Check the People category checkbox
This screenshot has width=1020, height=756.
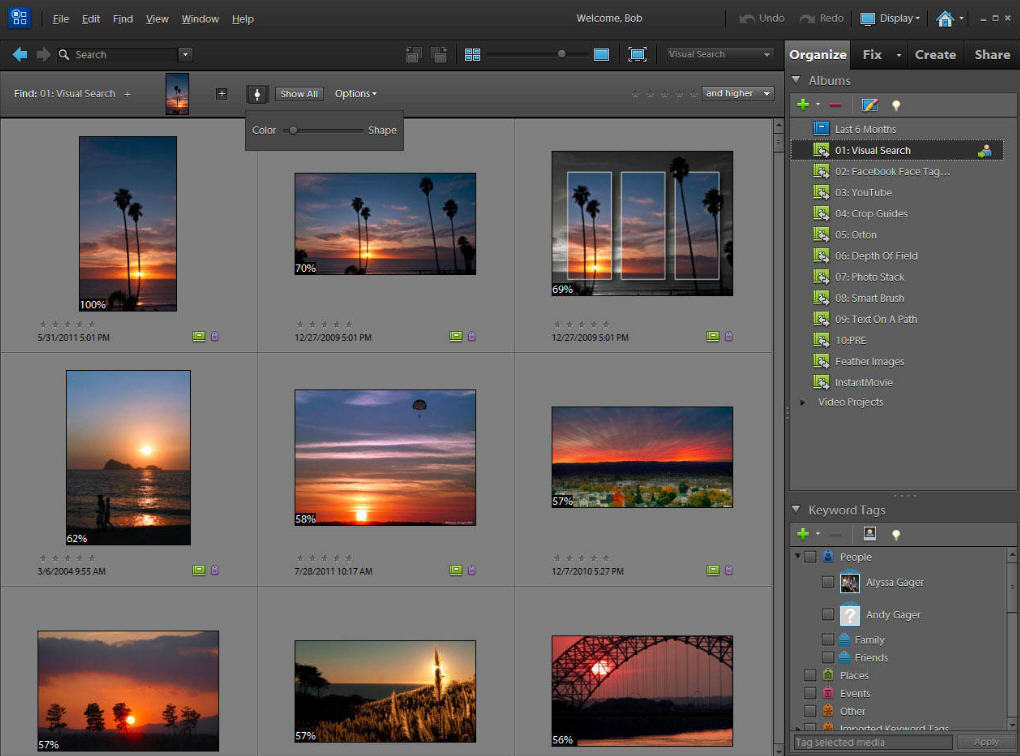pos(811,557)
